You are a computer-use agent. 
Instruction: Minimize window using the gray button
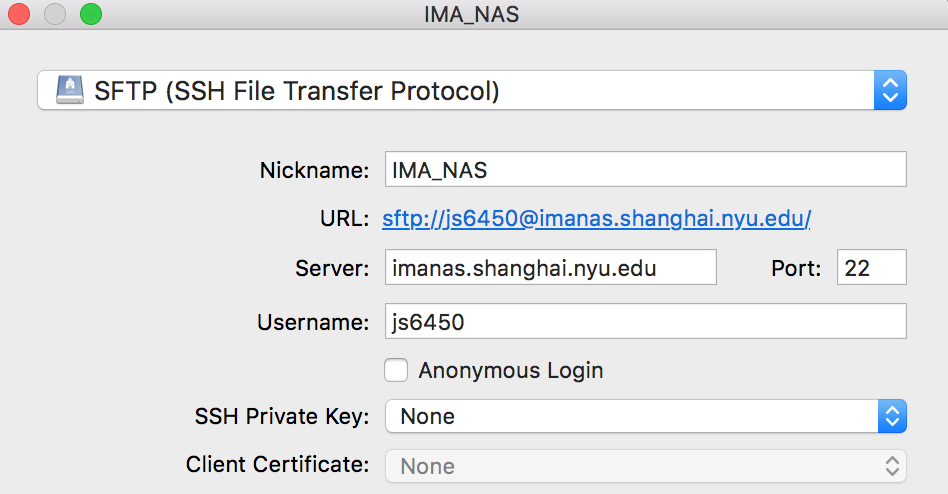pos(55,13)
